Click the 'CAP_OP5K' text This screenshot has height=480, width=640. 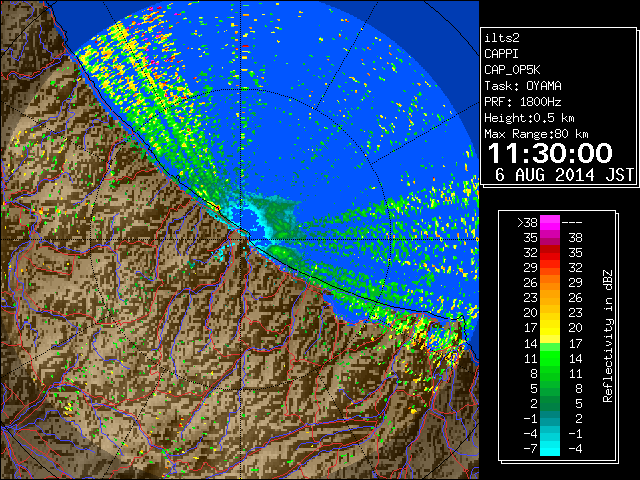512,70
